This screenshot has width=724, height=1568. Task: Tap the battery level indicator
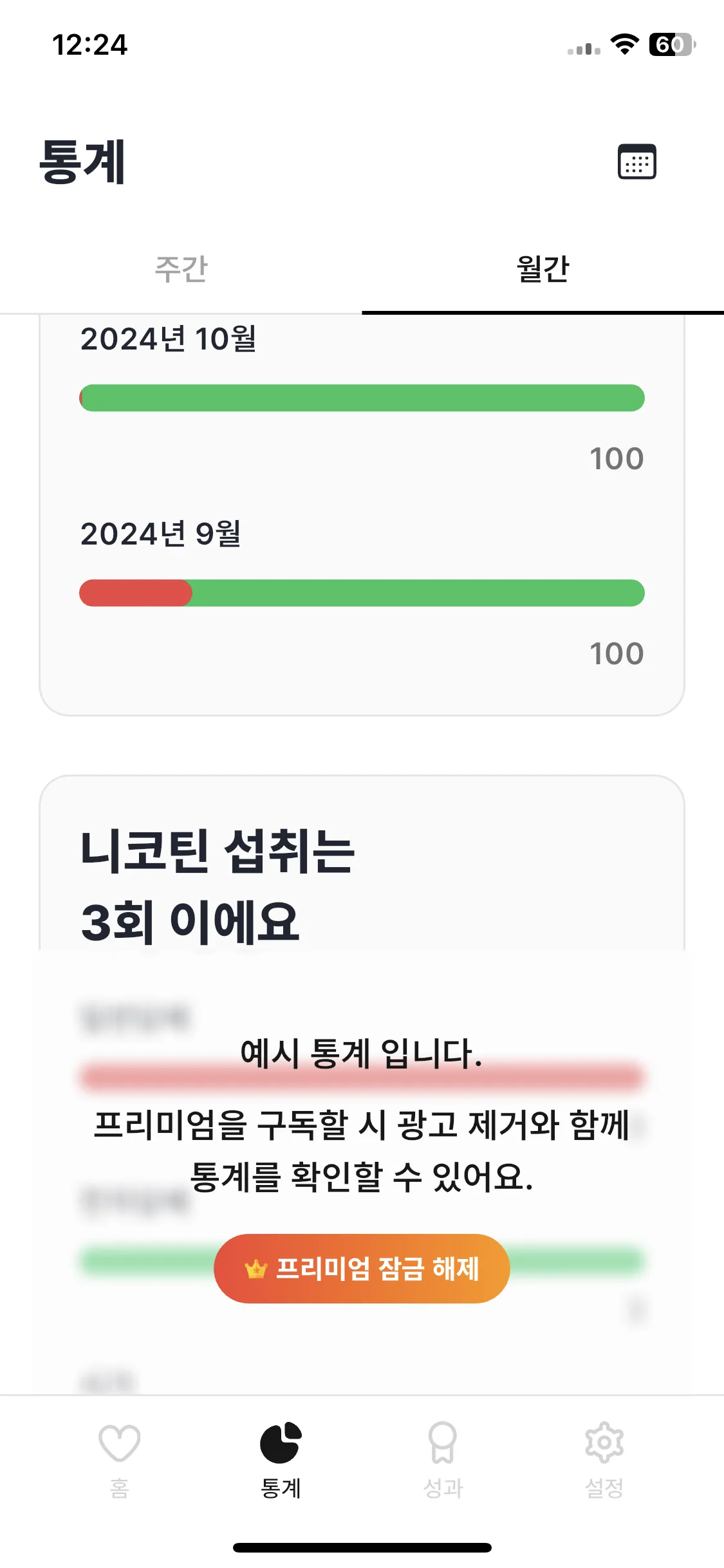[x=671, y=44]
